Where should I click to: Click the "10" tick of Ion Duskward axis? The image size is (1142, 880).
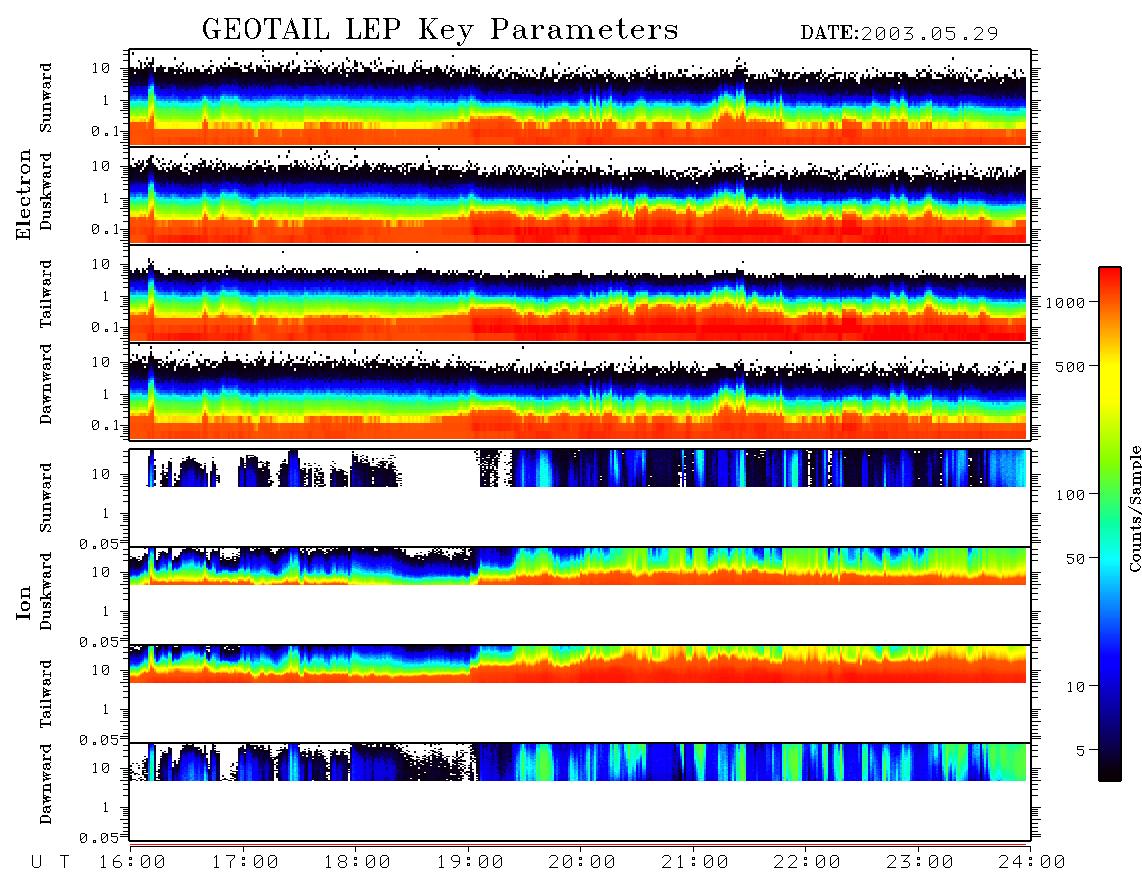point(101,573)
